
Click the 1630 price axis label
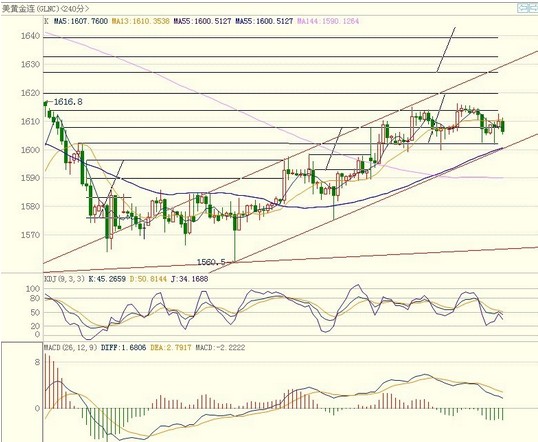[30, 64]
